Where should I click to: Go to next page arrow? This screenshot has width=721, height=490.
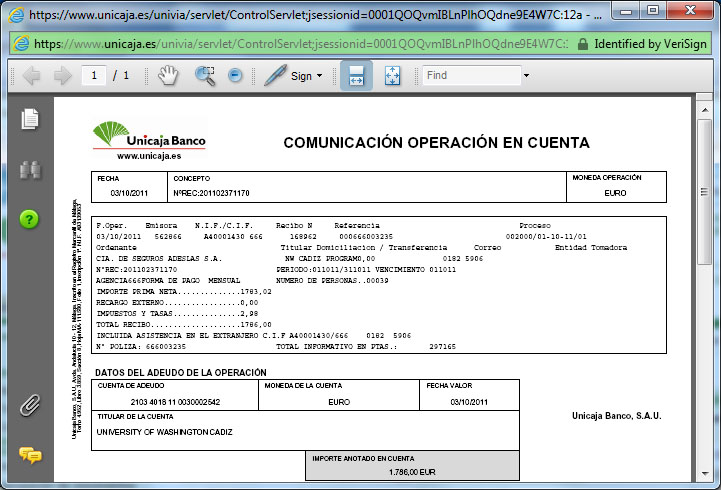(x=63, y=75)
